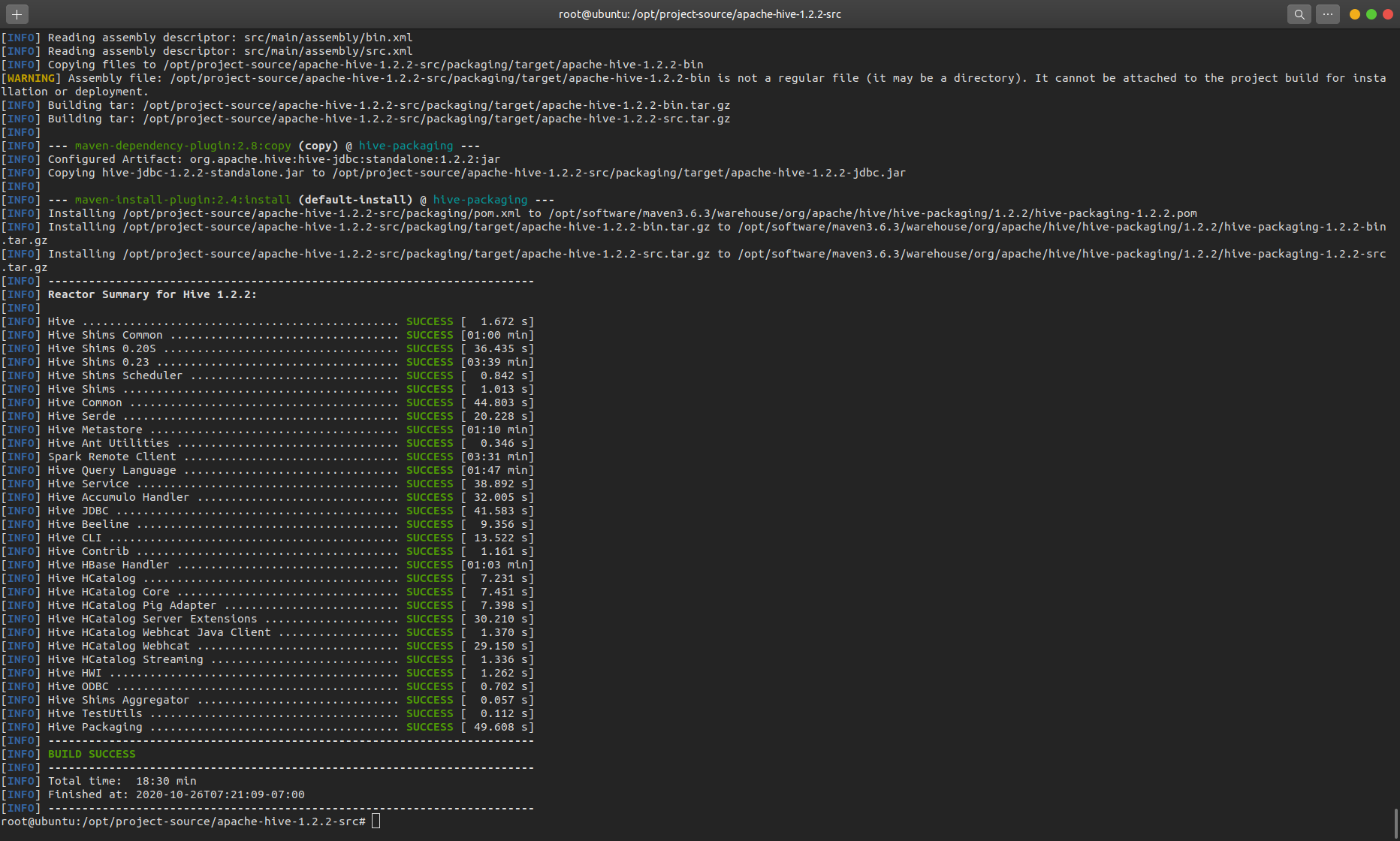Click the 'Hive Contrib' summary row
1400x841 pixels.
[x=268, y=551]
